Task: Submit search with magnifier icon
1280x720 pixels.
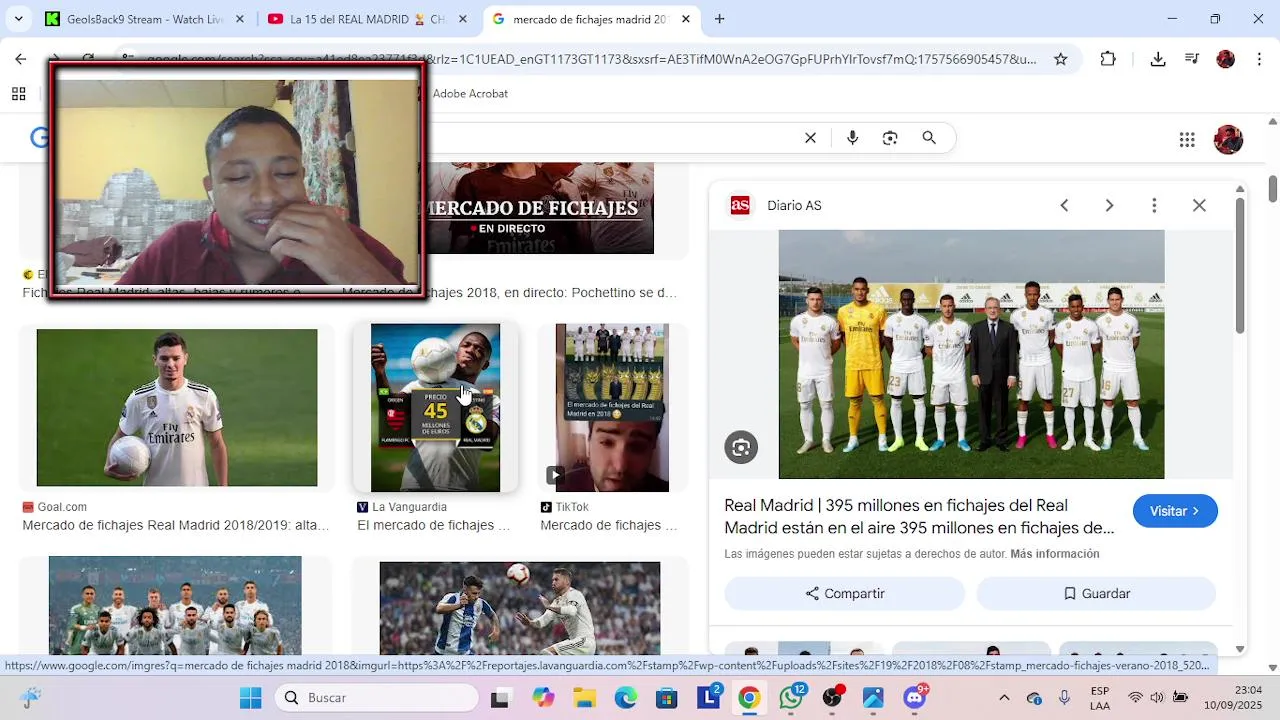Action: tap(929, 138)
